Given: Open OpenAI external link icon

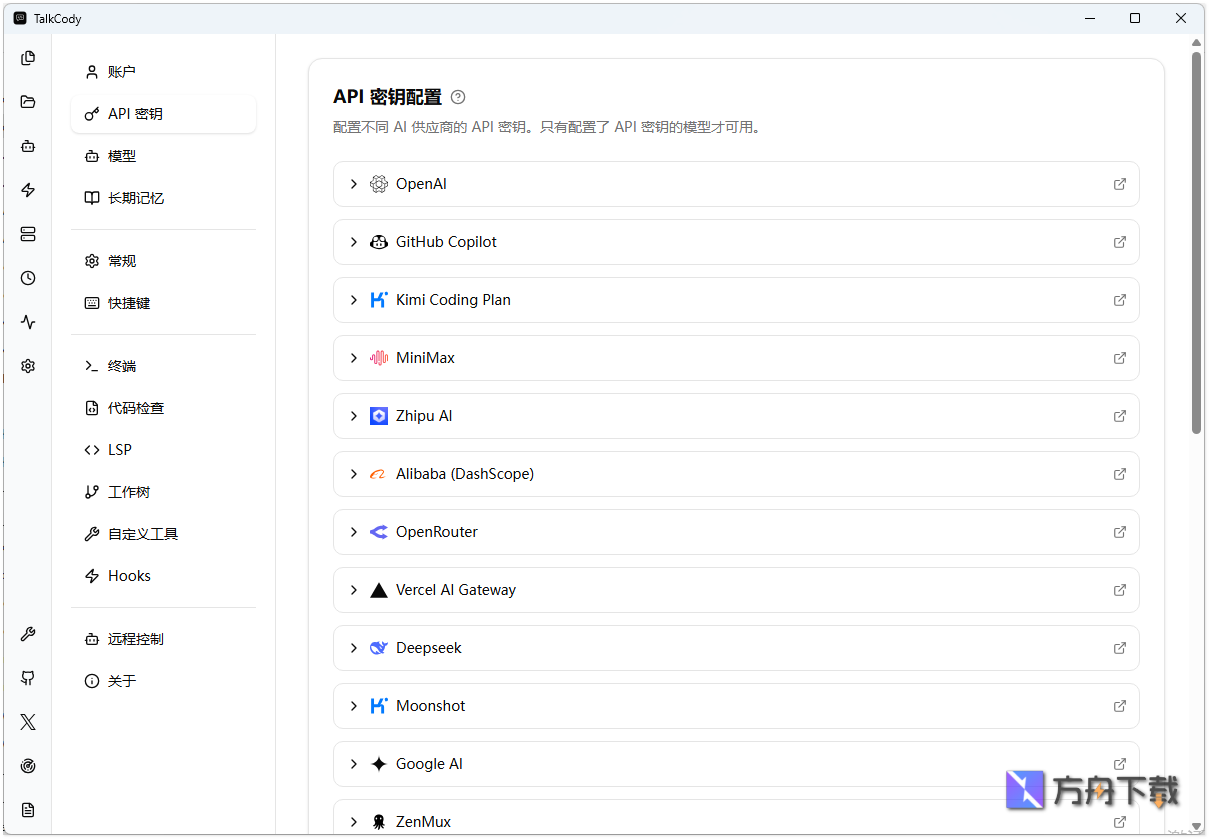Looking at the screenshot, I should pos(1120,184).
